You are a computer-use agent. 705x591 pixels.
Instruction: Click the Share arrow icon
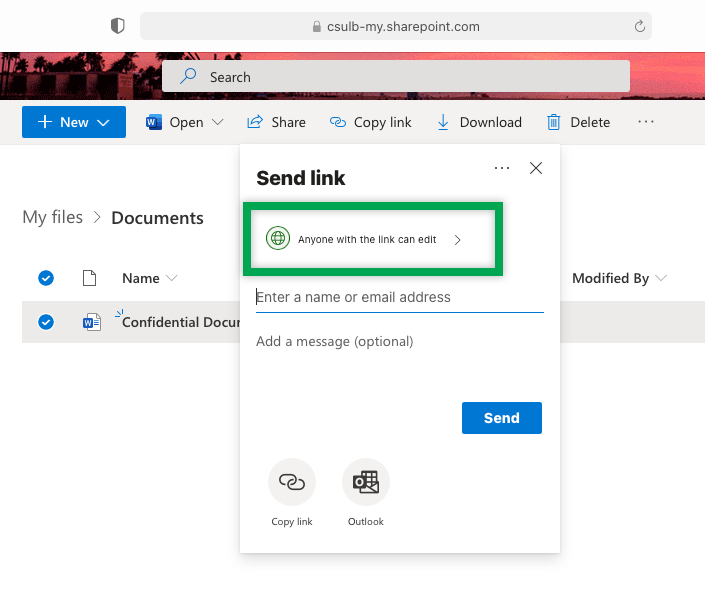[x=255, y=121]
